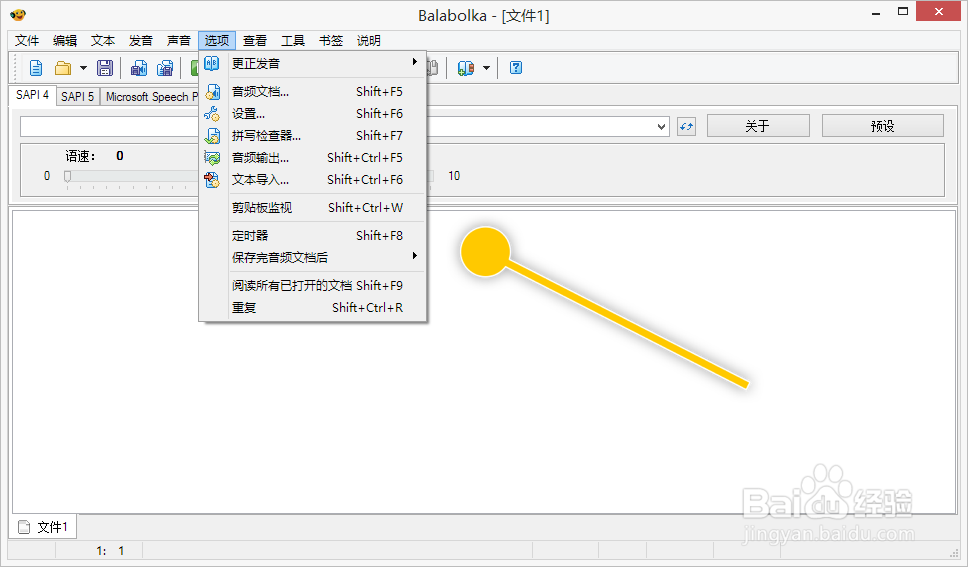
Task: Open the 发音 menu
Action: click(x=141, y=41)
